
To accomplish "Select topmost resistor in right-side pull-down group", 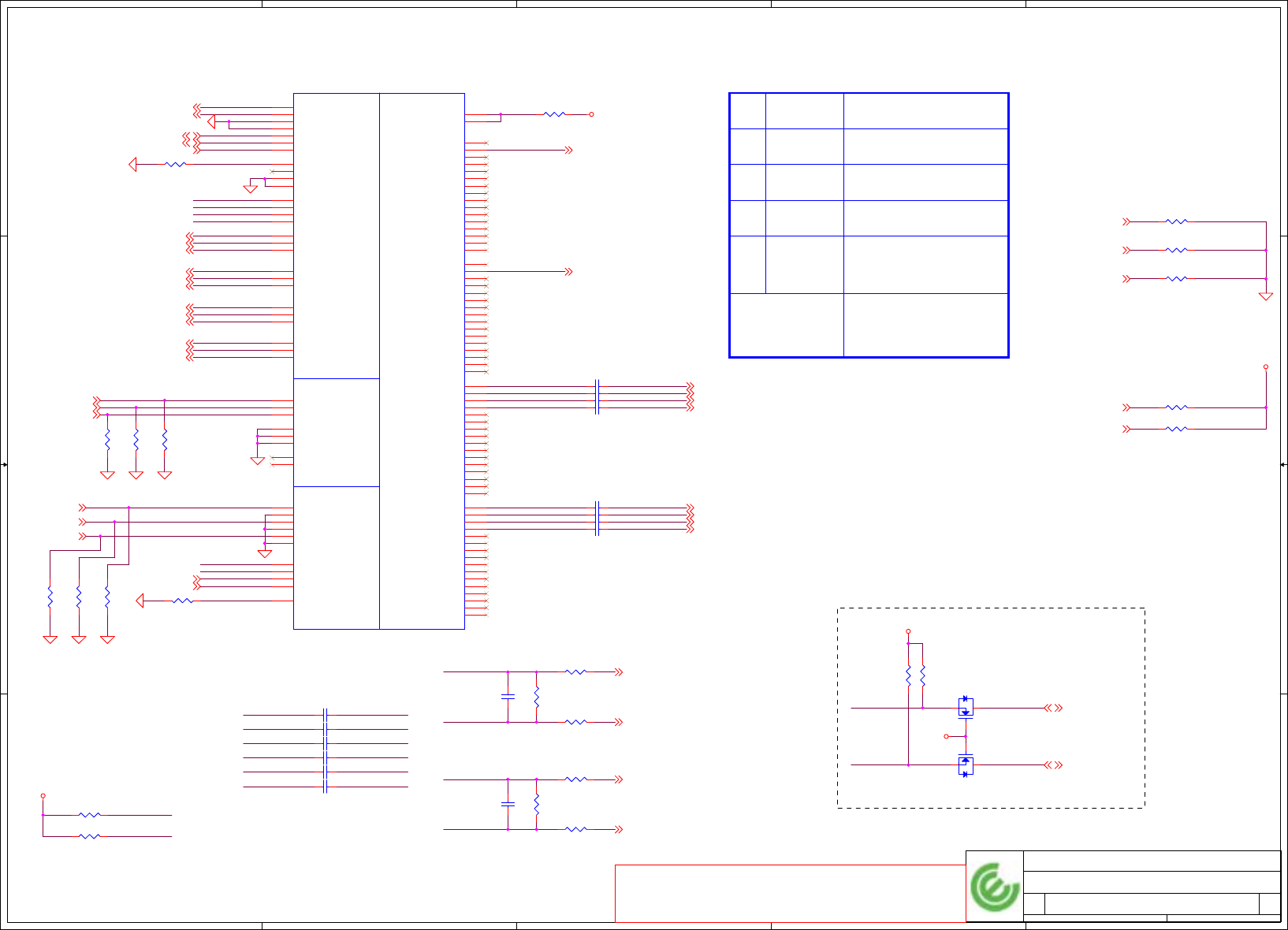I will pyautogui.click(x=1176, y=221).
